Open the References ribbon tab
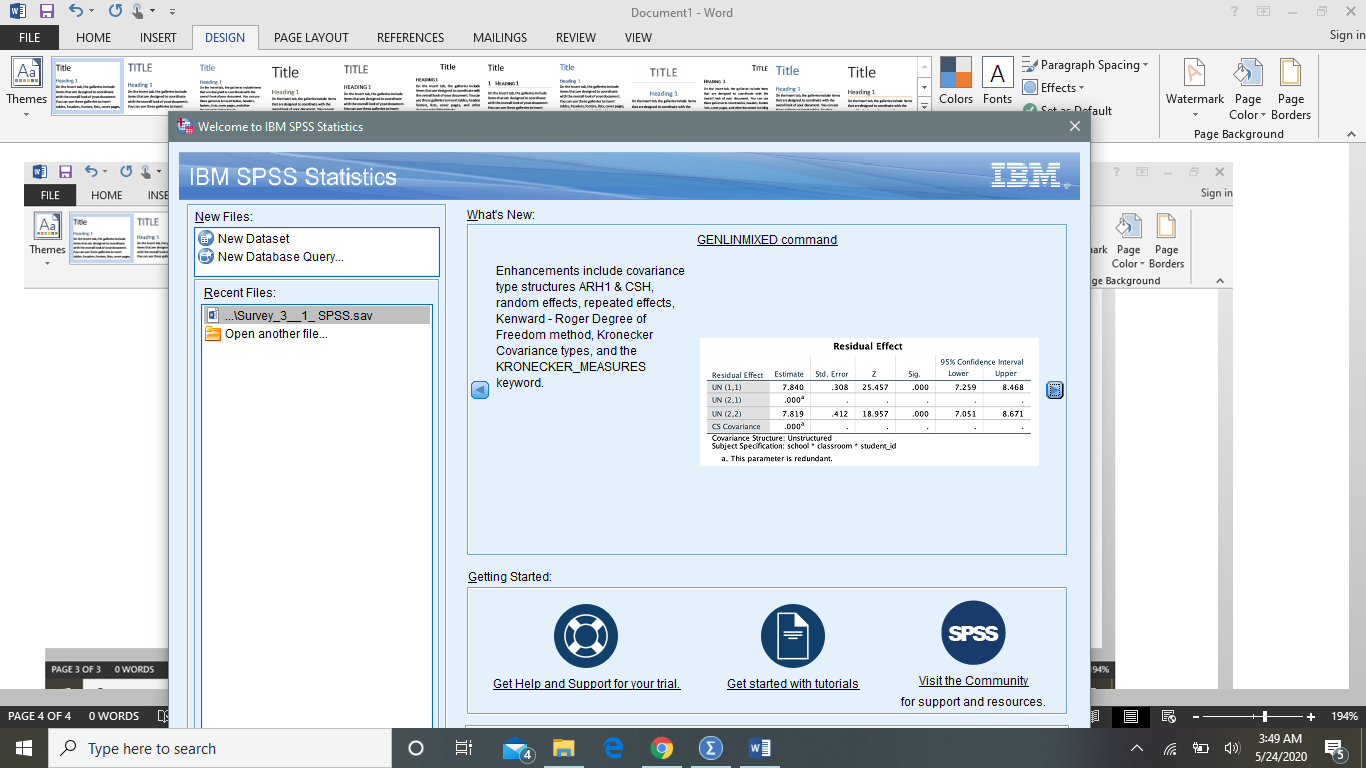 pyautogui.click(x=410, y=37)
